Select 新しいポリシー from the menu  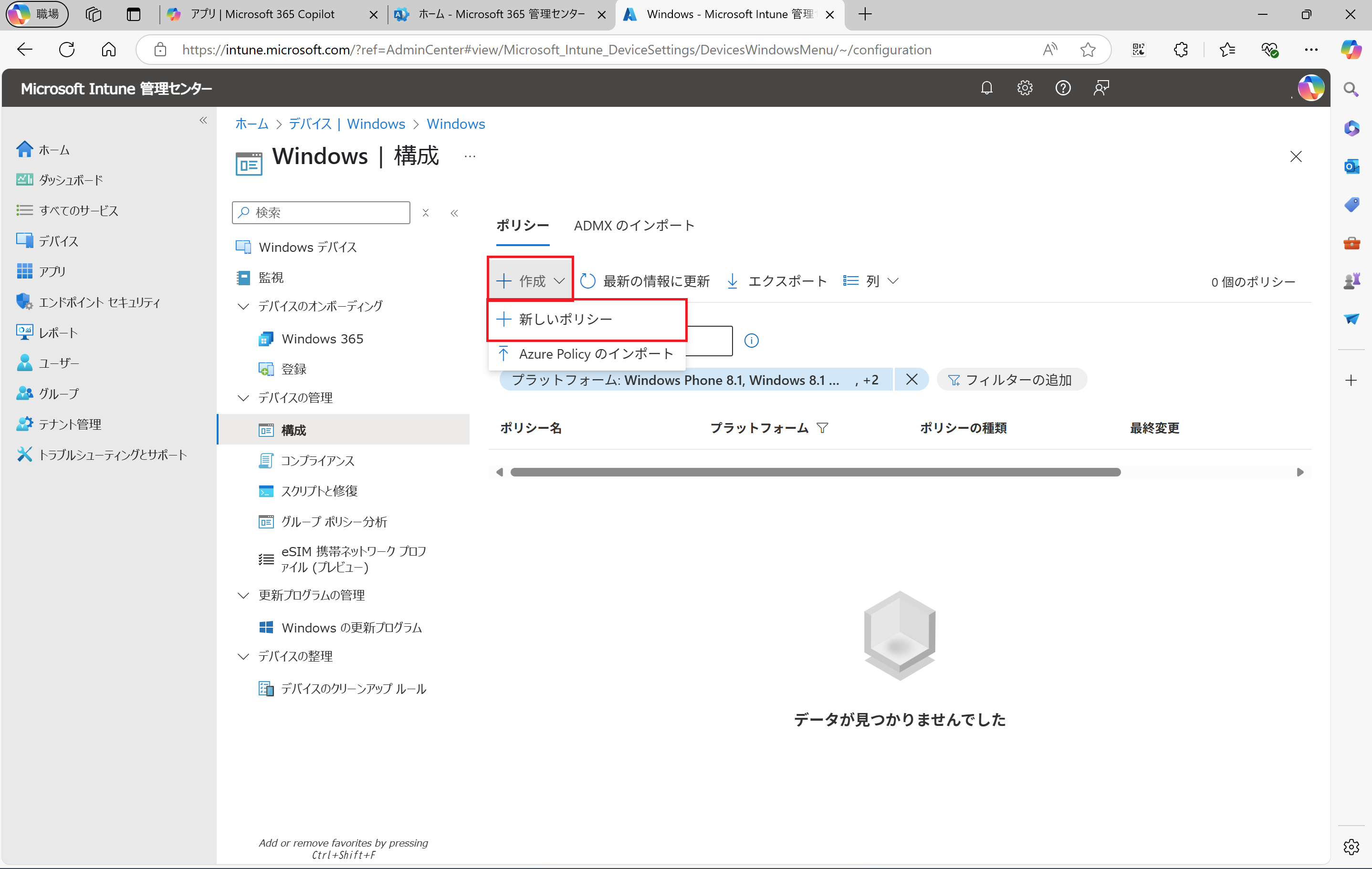[565, 320]
